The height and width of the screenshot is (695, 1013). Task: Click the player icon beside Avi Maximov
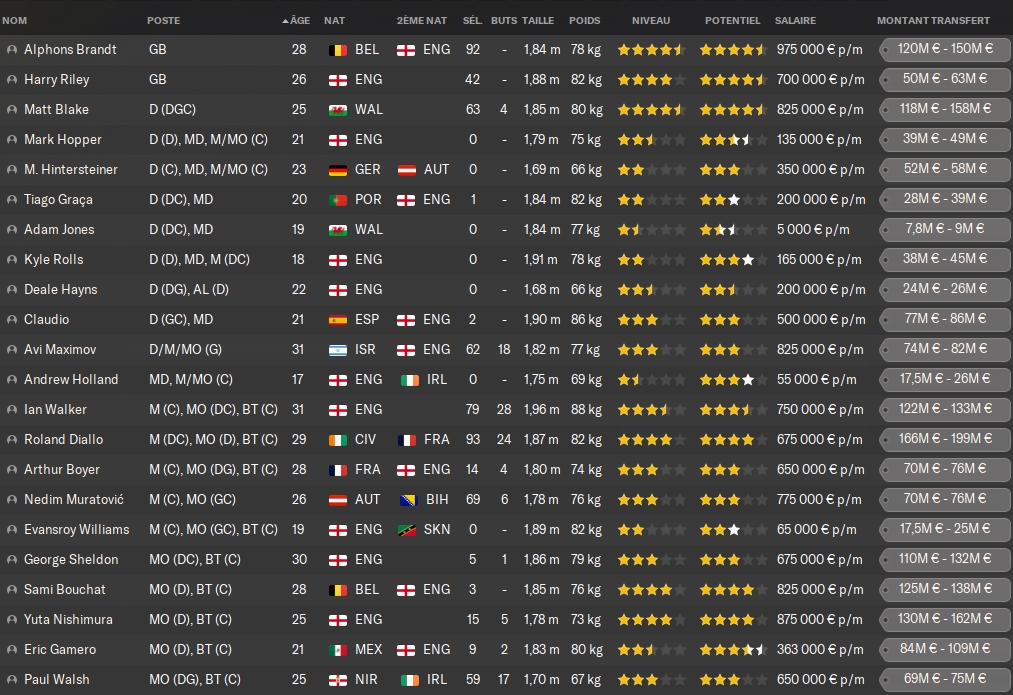[x=12, y=349]
